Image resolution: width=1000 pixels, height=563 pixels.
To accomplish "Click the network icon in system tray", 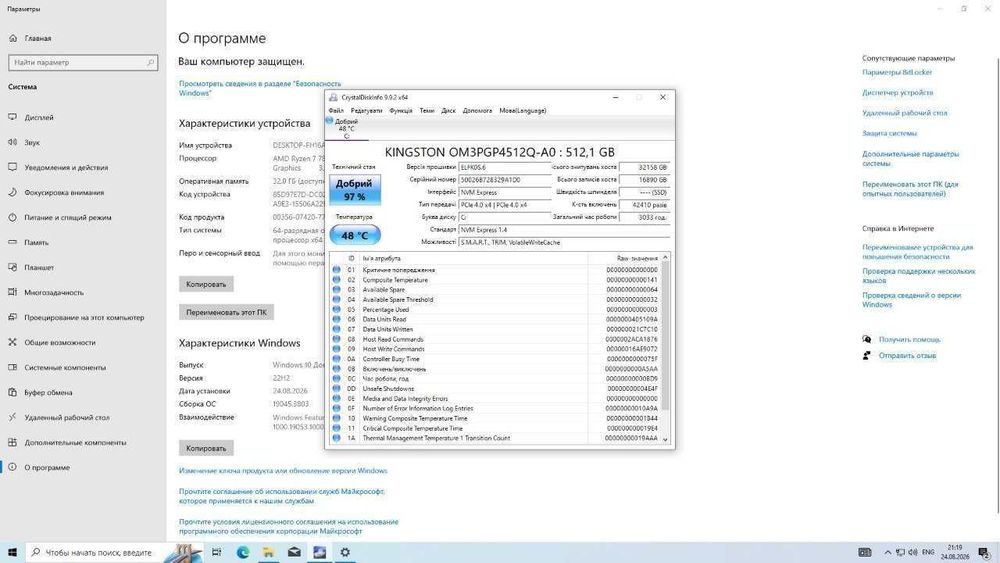I will (x=900, y=552).
